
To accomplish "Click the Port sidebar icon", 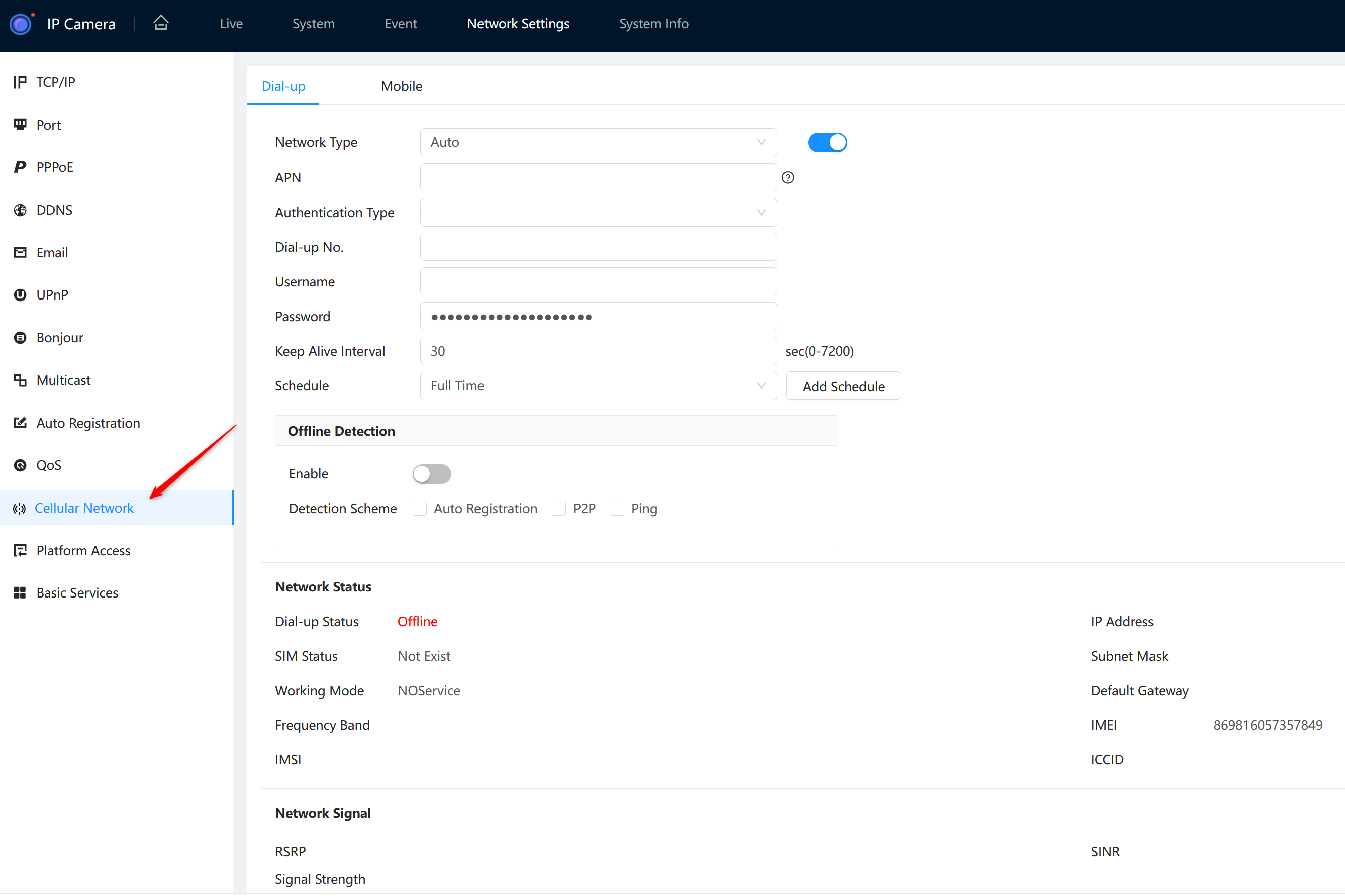I will 20,125.
